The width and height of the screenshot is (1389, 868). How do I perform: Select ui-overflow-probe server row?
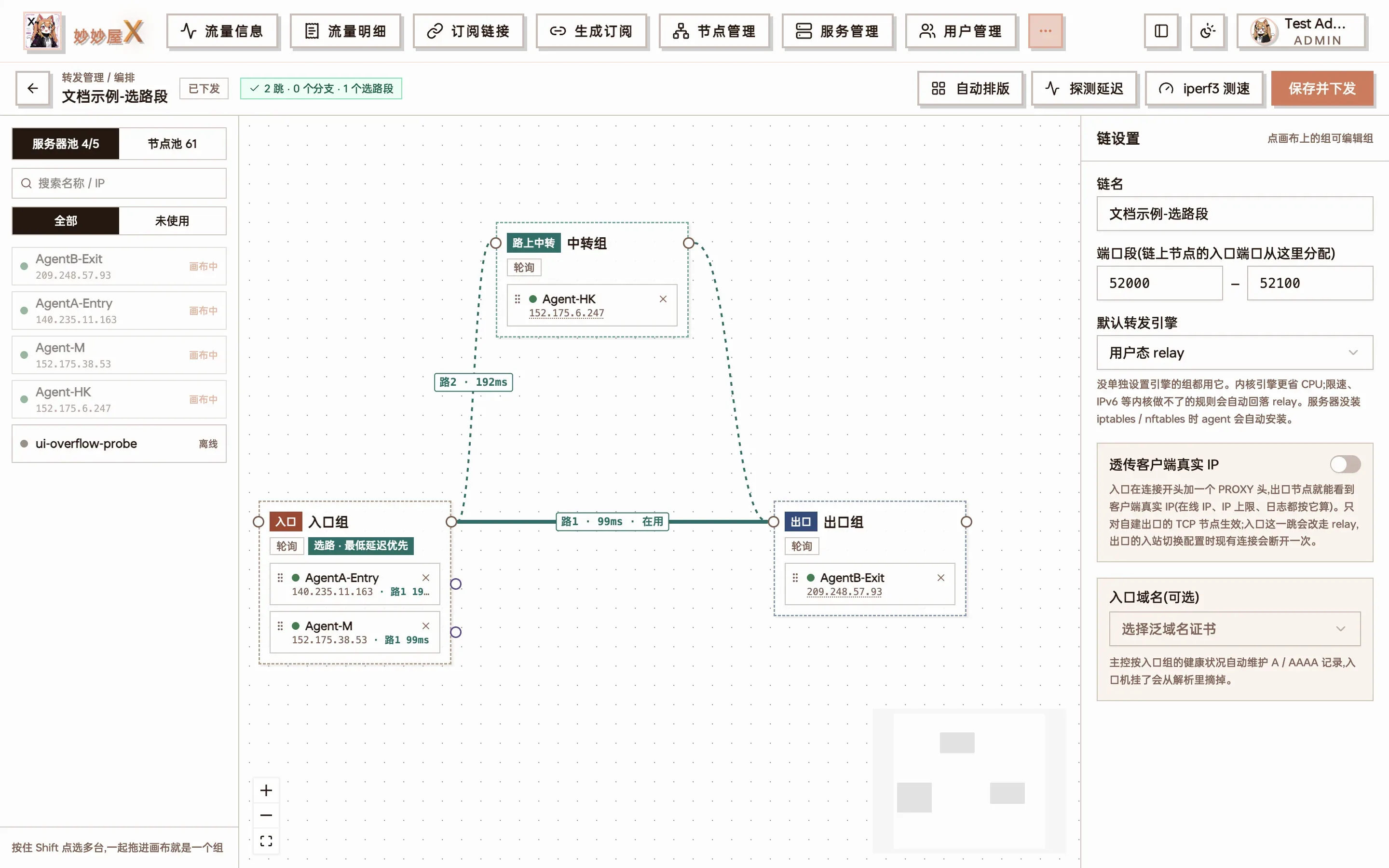pos(119,444)
